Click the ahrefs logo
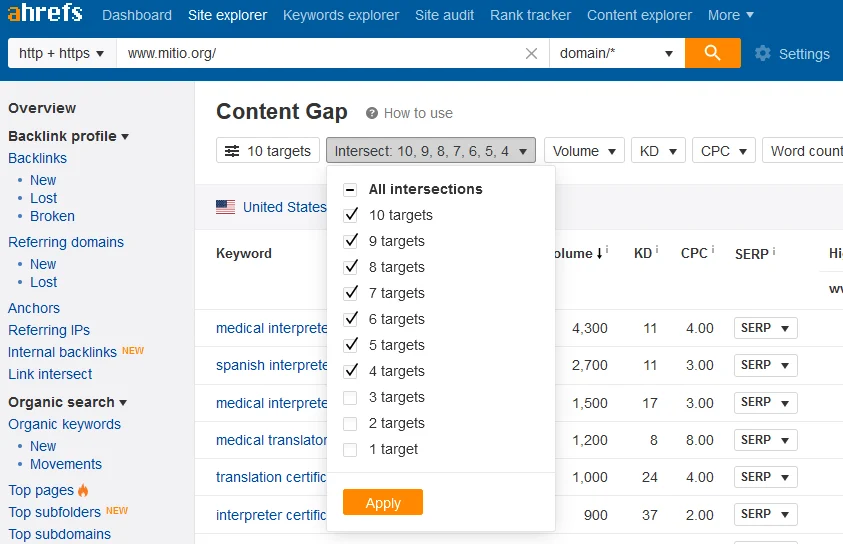 click(x=45, y=13)
